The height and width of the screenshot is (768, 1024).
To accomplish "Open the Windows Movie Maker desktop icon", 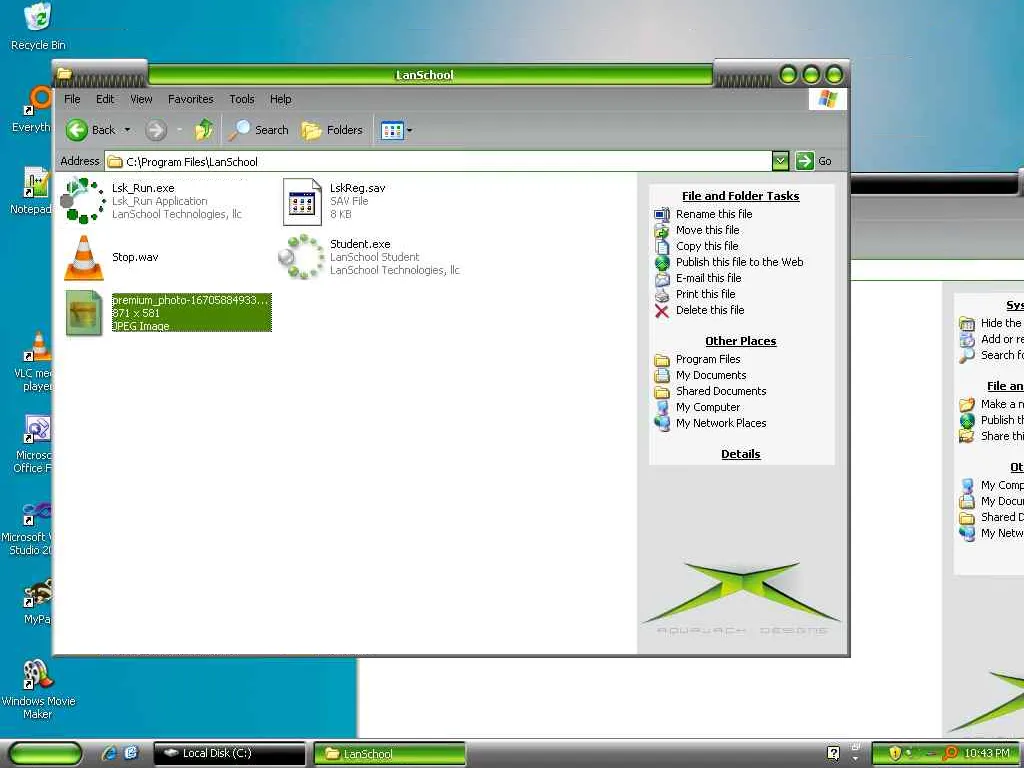I will (38, 690).
